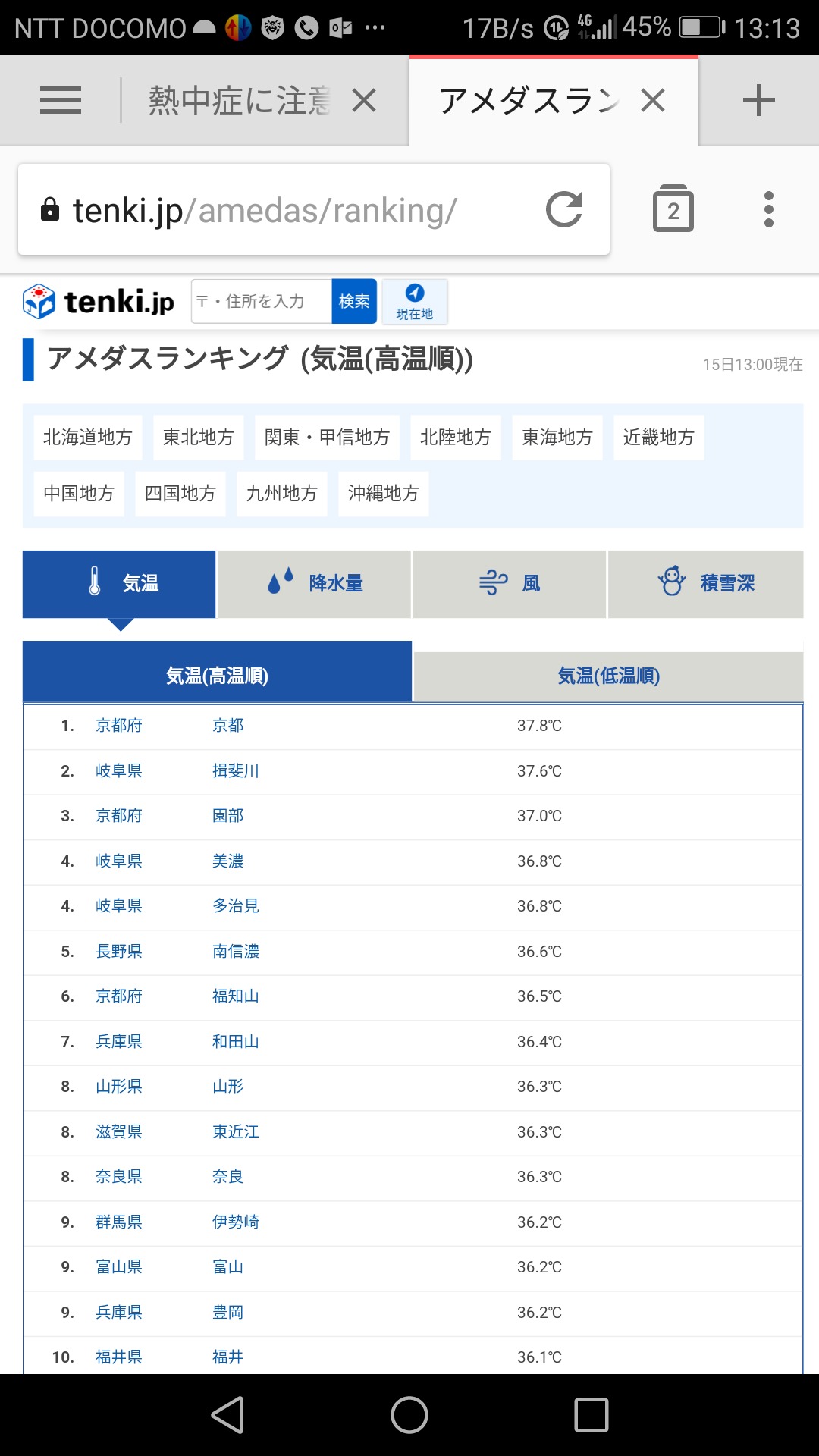Open the 揖斐川 station link
The height and width of the screenshot is (1456, 819).
(x=236, y=771)
